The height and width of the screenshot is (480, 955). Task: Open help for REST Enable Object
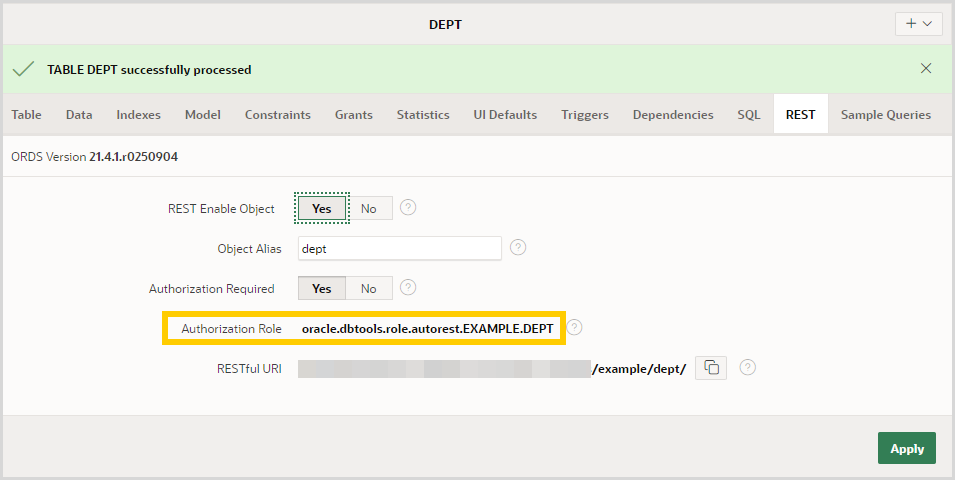coord(408,208)
